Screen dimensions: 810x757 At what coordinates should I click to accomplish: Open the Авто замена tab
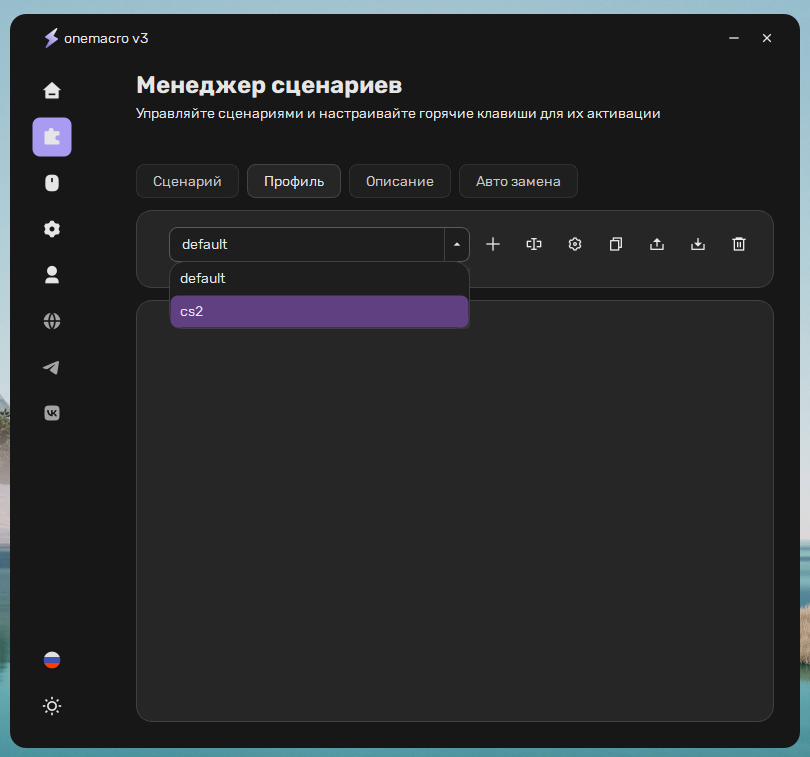tap(518, 181)
